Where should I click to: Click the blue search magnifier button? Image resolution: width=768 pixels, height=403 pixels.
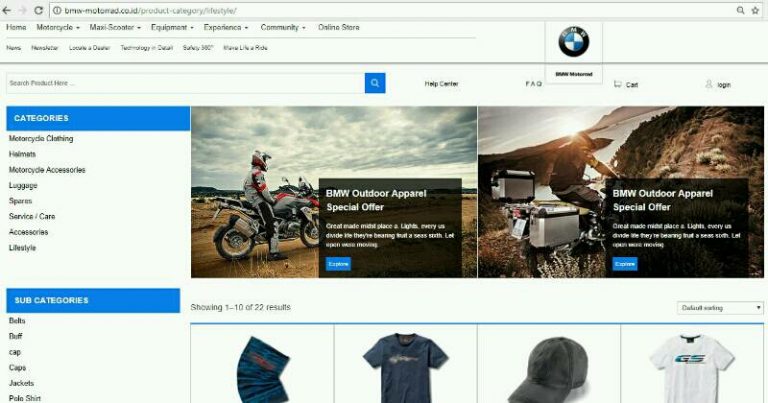pyautogui.click(x=375, y=83)
